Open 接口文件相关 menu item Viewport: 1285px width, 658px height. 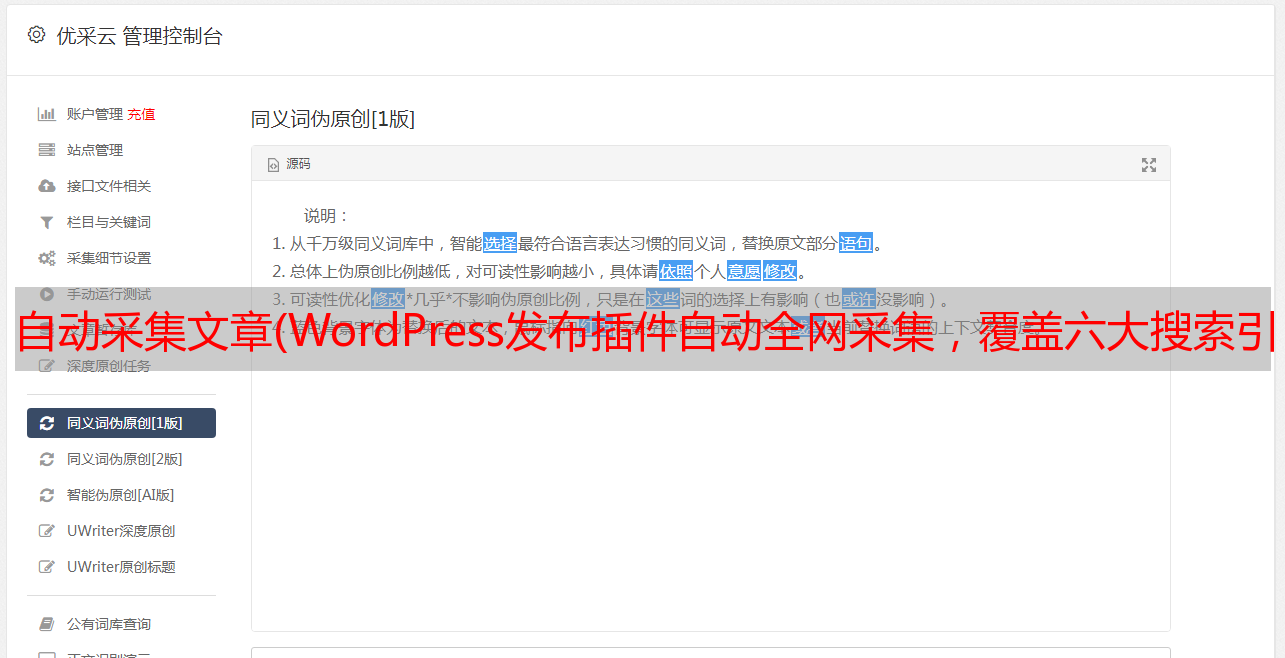[109, 186]
